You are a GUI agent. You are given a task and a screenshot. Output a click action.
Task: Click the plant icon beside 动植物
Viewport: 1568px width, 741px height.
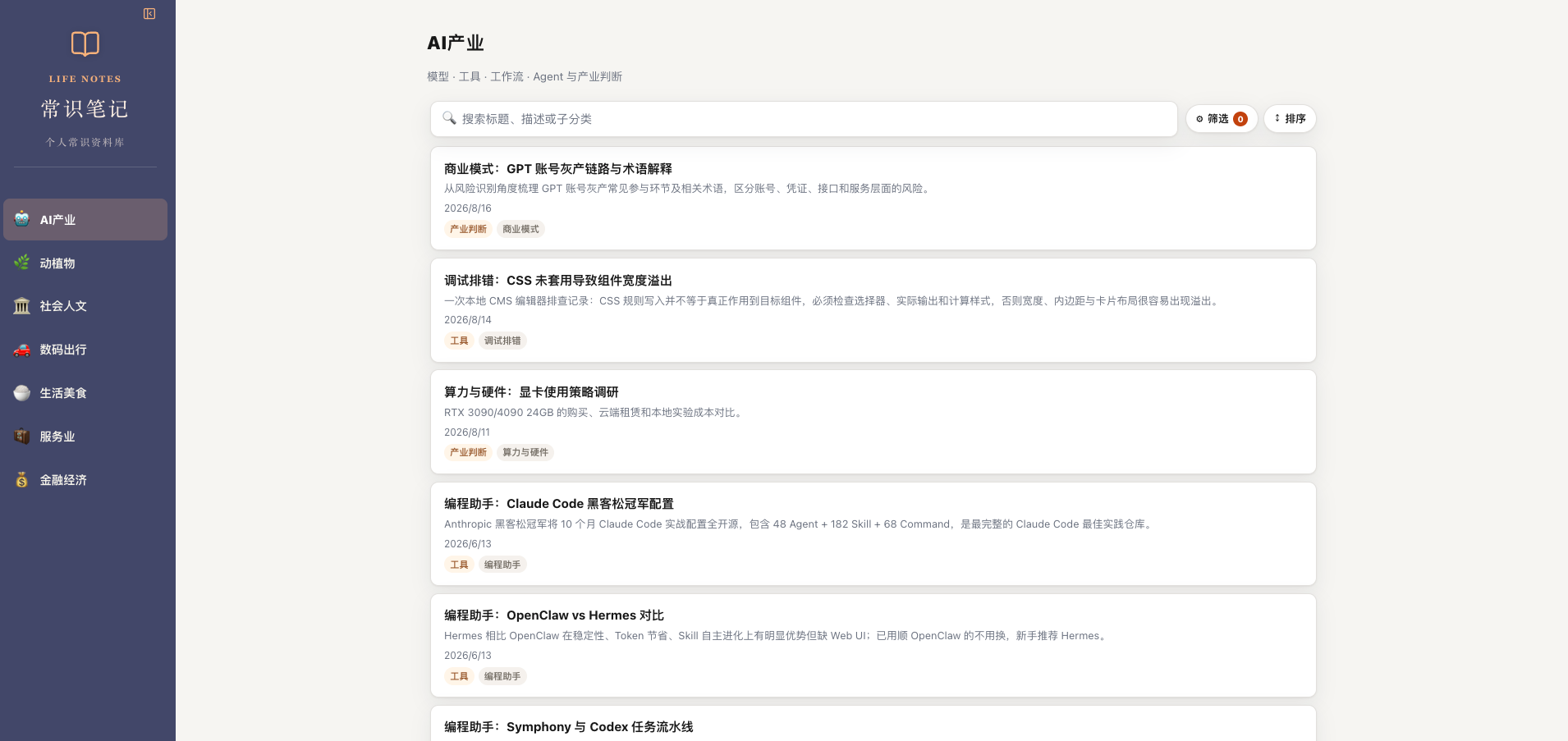pos(22,263)
